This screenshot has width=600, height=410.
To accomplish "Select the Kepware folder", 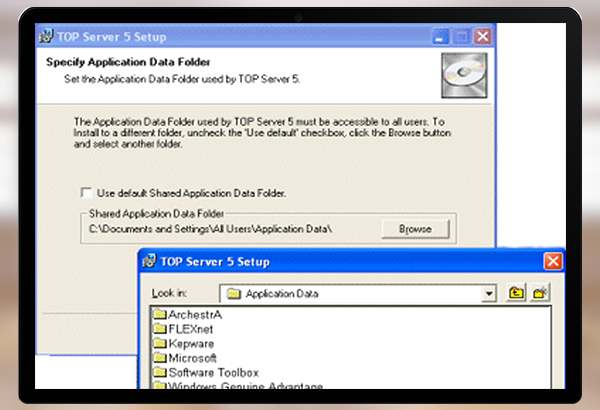I will (186, 343).
